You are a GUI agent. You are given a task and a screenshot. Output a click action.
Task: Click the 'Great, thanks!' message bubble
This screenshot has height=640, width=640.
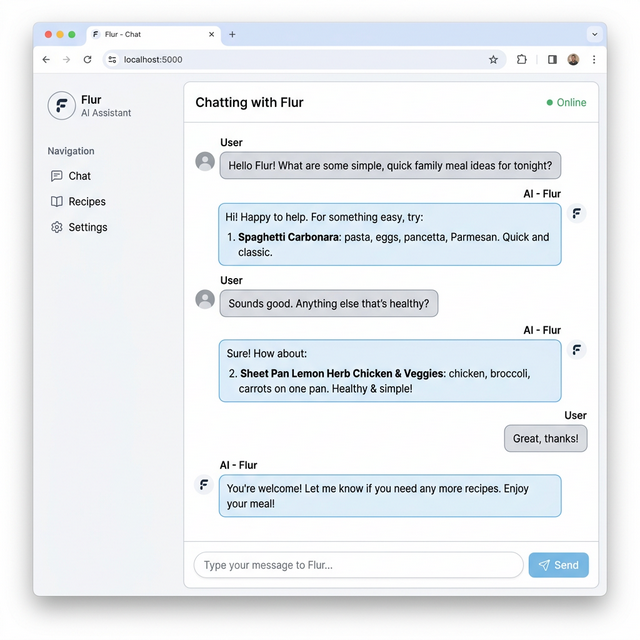click(546, 438)
